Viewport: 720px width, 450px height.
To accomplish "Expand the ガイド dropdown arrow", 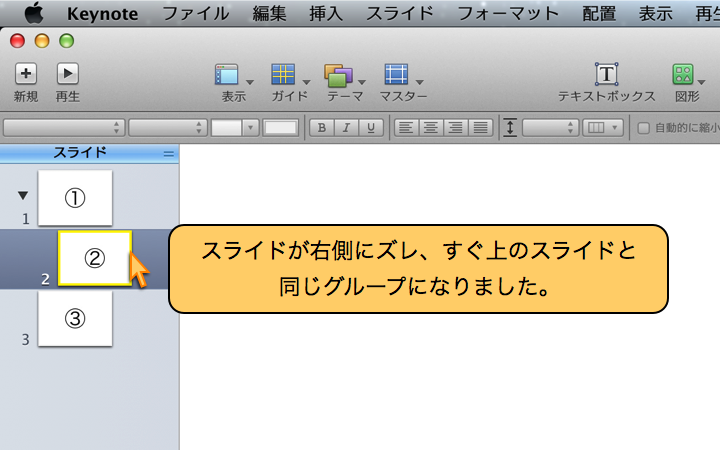I will tap(306, 82).
